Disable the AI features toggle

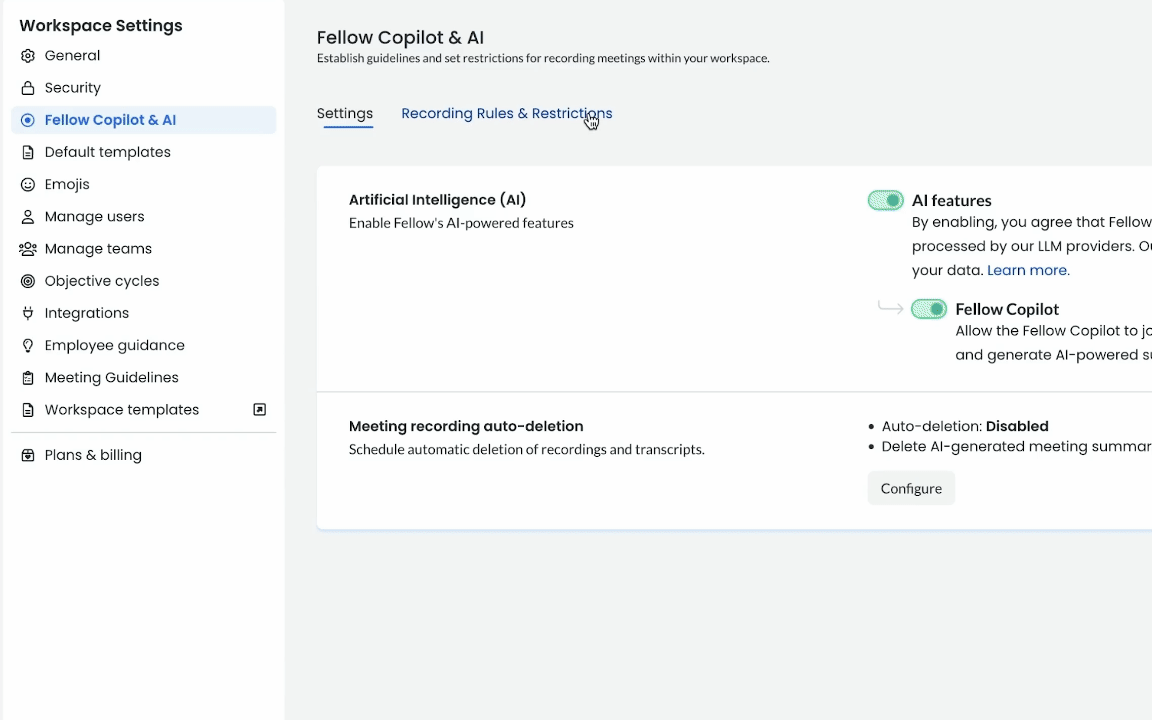coord(885,201)
